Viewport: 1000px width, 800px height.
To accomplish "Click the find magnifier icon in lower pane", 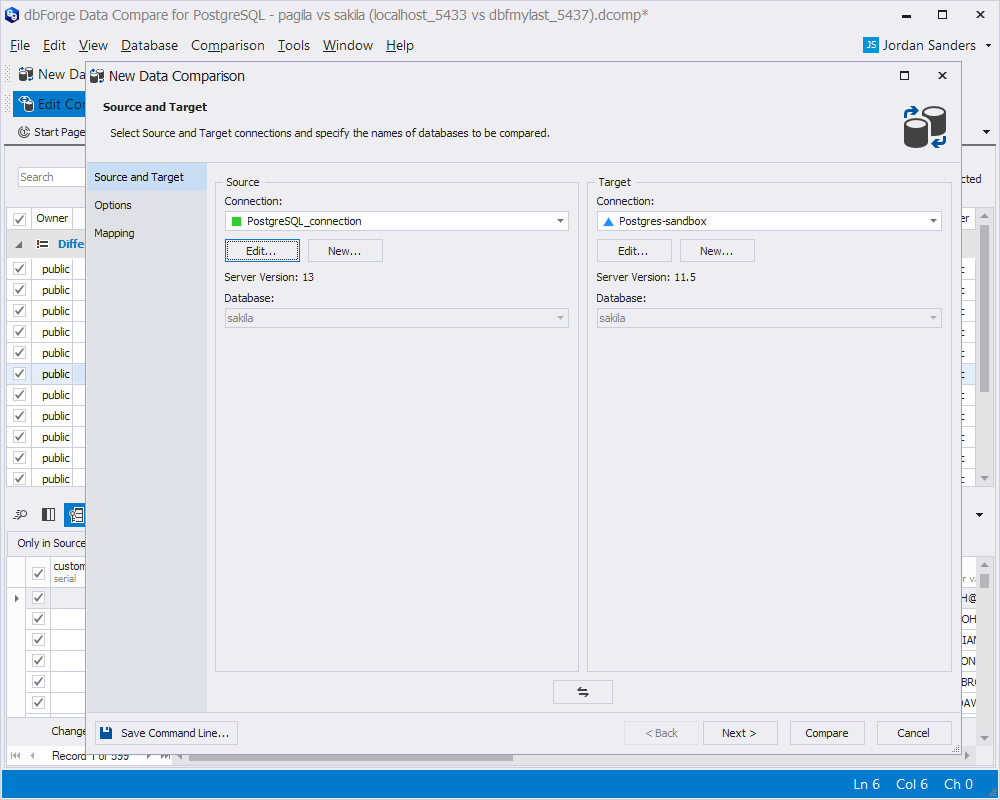I will coord(20,514).
